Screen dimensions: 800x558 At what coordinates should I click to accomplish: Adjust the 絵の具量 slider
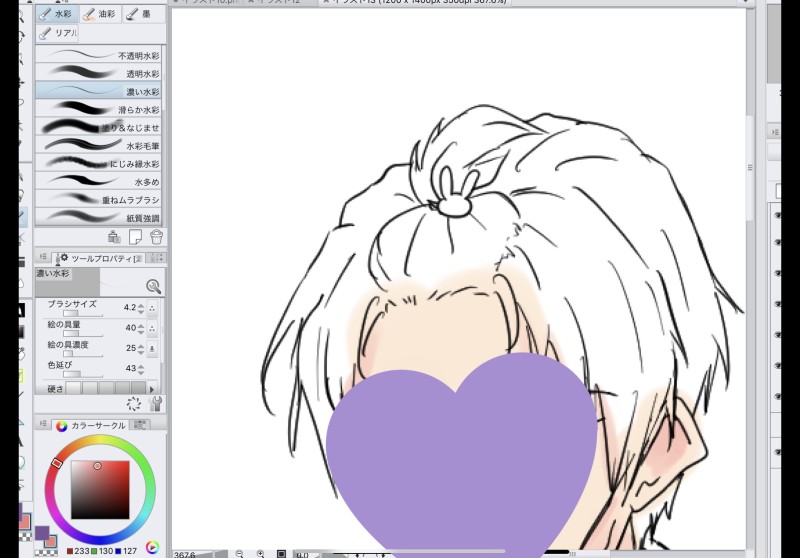point(83,334)
